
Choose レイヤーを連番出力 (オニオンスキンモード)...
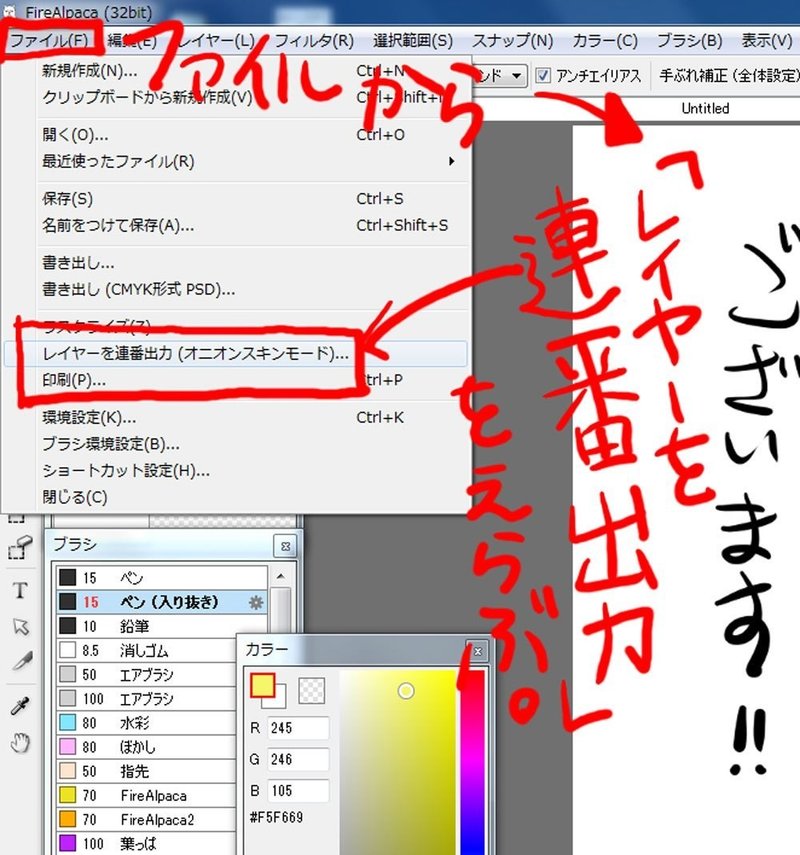(x=236, y=354)
